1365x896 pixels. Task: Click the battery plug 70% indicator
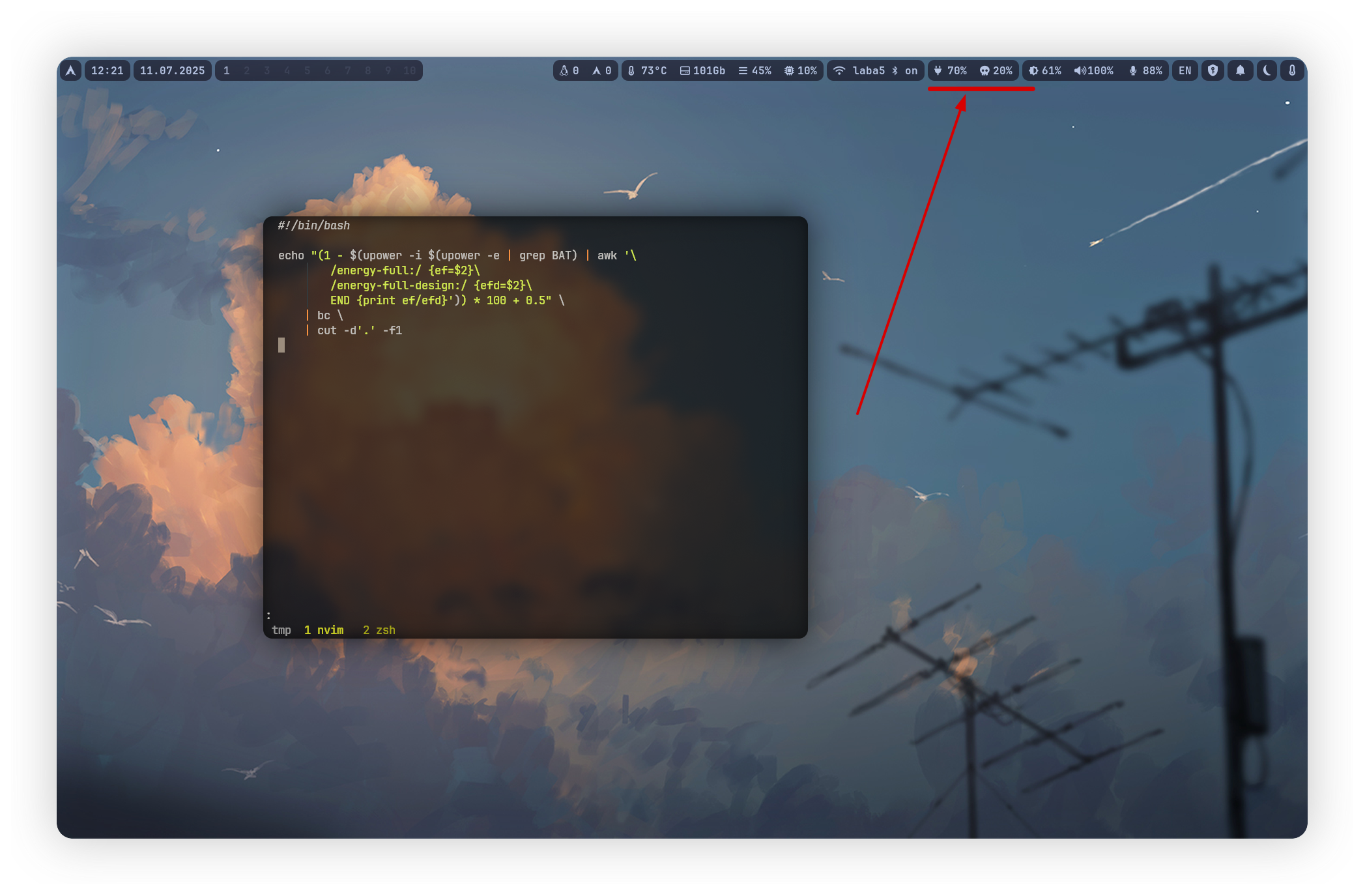950,70
